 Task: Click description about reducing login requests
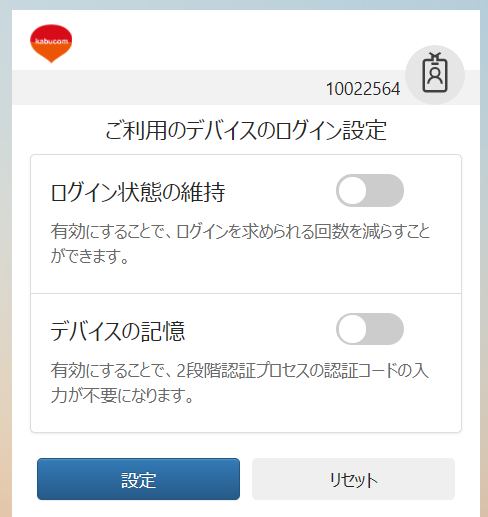[240, 244]
